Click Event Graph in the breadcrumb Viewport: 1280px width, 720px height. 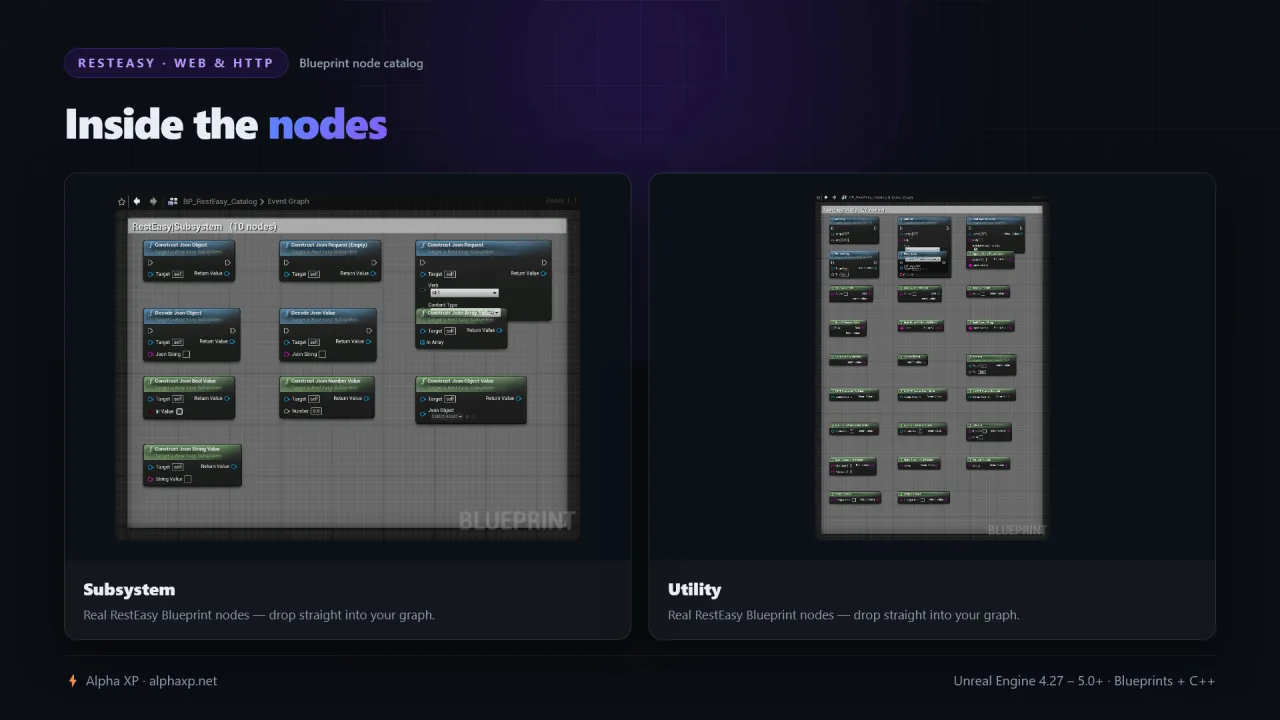click(x=288, y=201)
